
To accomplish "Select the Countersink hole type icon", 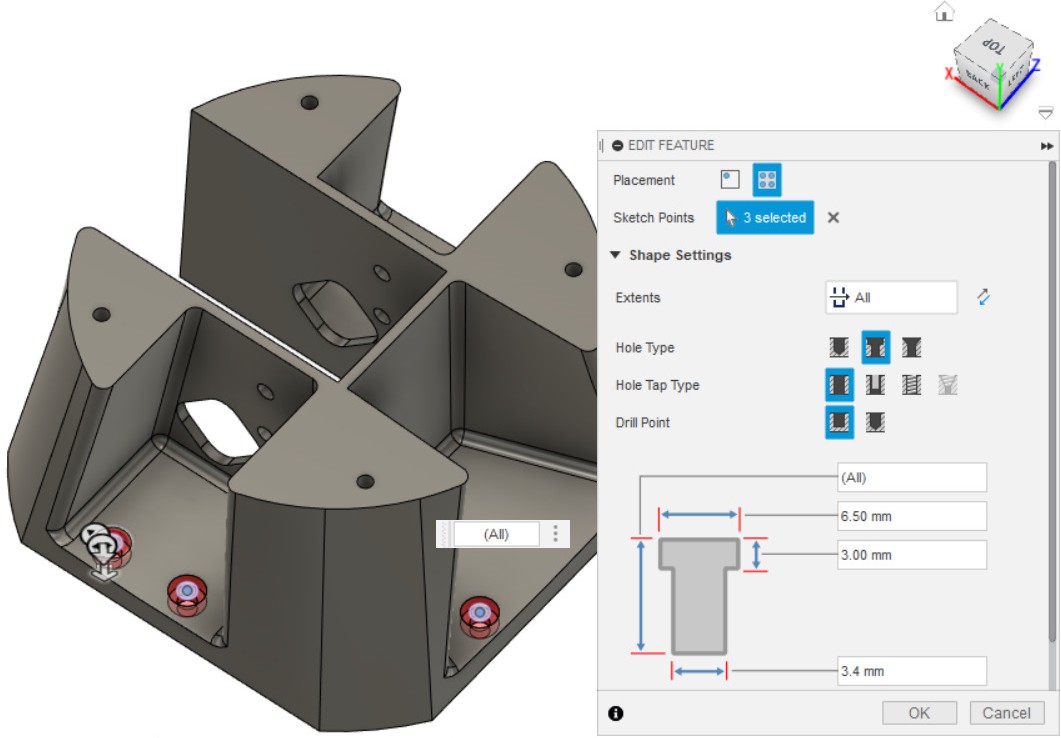I will [x=911, y=348].
